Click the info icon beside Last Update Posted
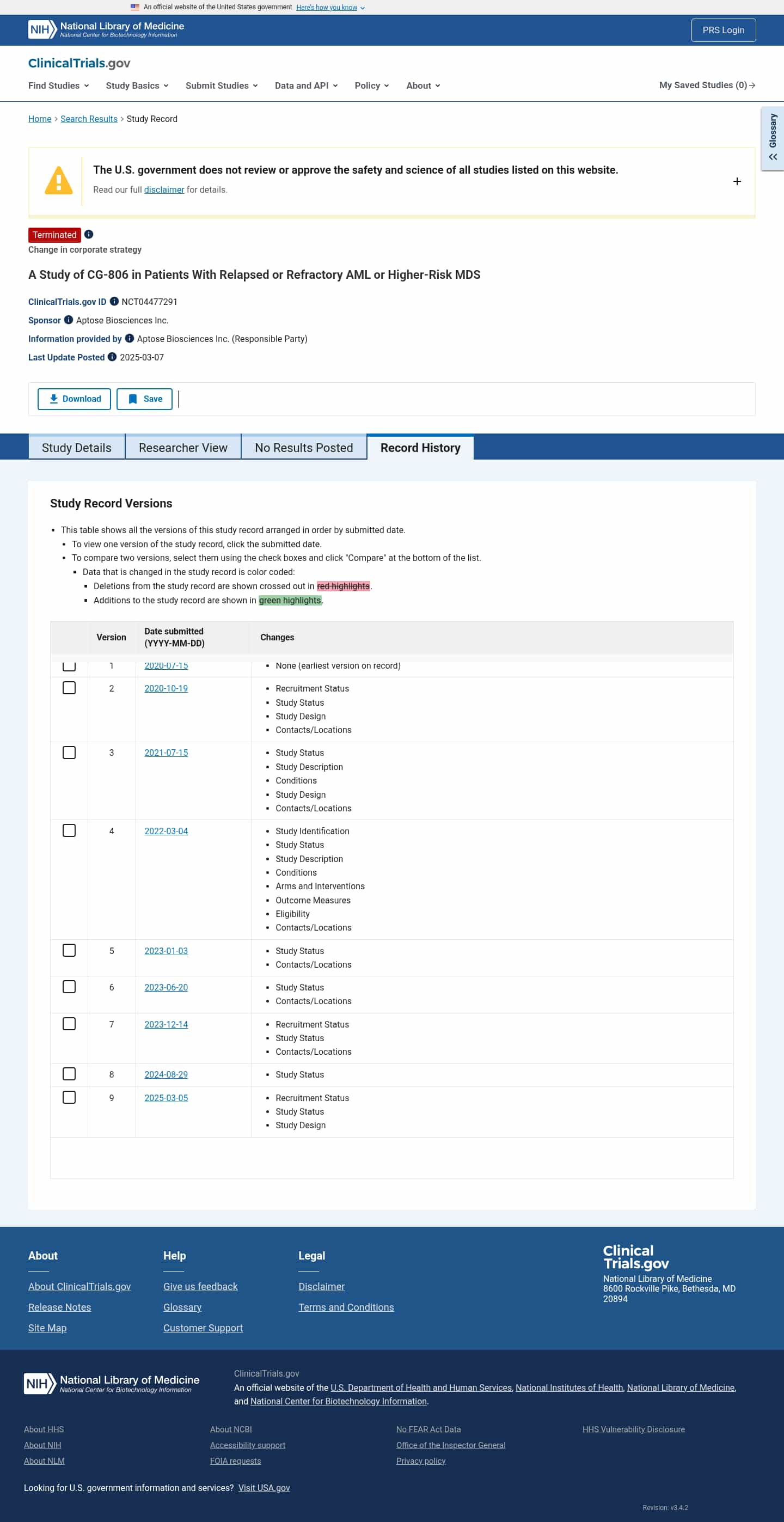Image resolution: width=784 pixels, height=1522 pixels. [112, 357]
